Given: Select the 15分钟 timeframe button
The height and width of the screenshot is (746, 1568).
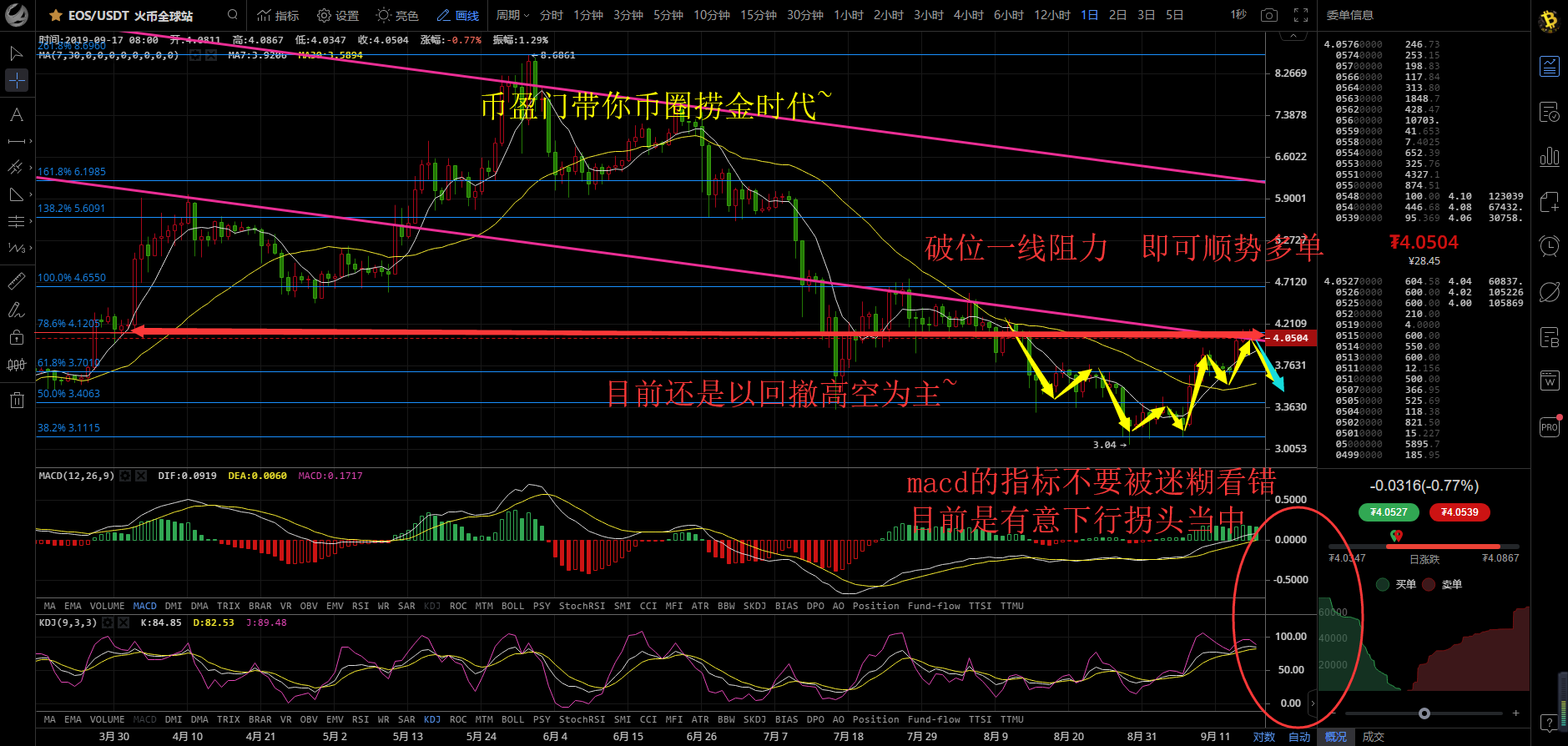Looking at the screenshot, I should (759, 15).
